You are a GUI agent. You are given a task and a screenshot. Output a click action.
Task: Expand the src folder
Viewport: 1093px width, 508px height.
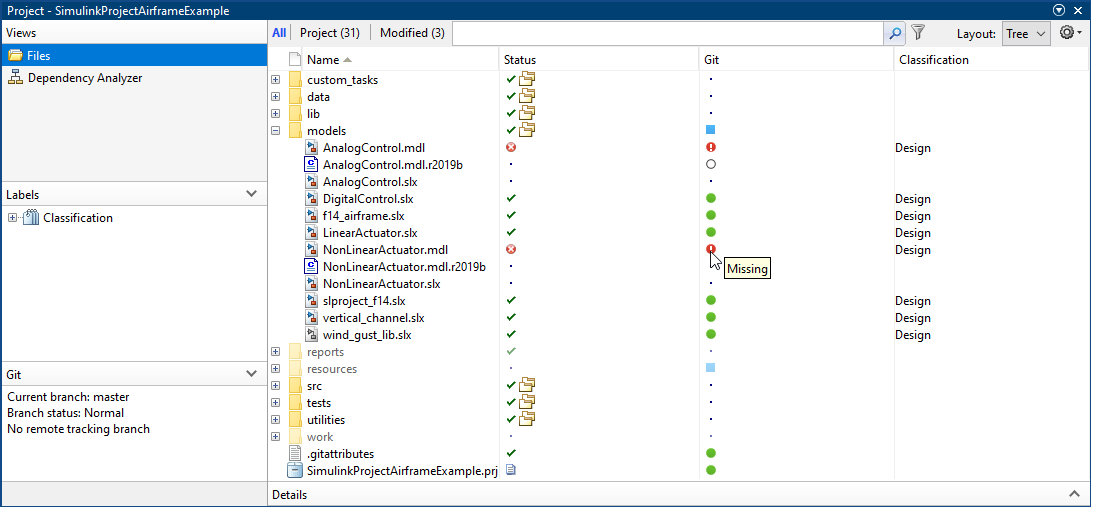point(275,386)
